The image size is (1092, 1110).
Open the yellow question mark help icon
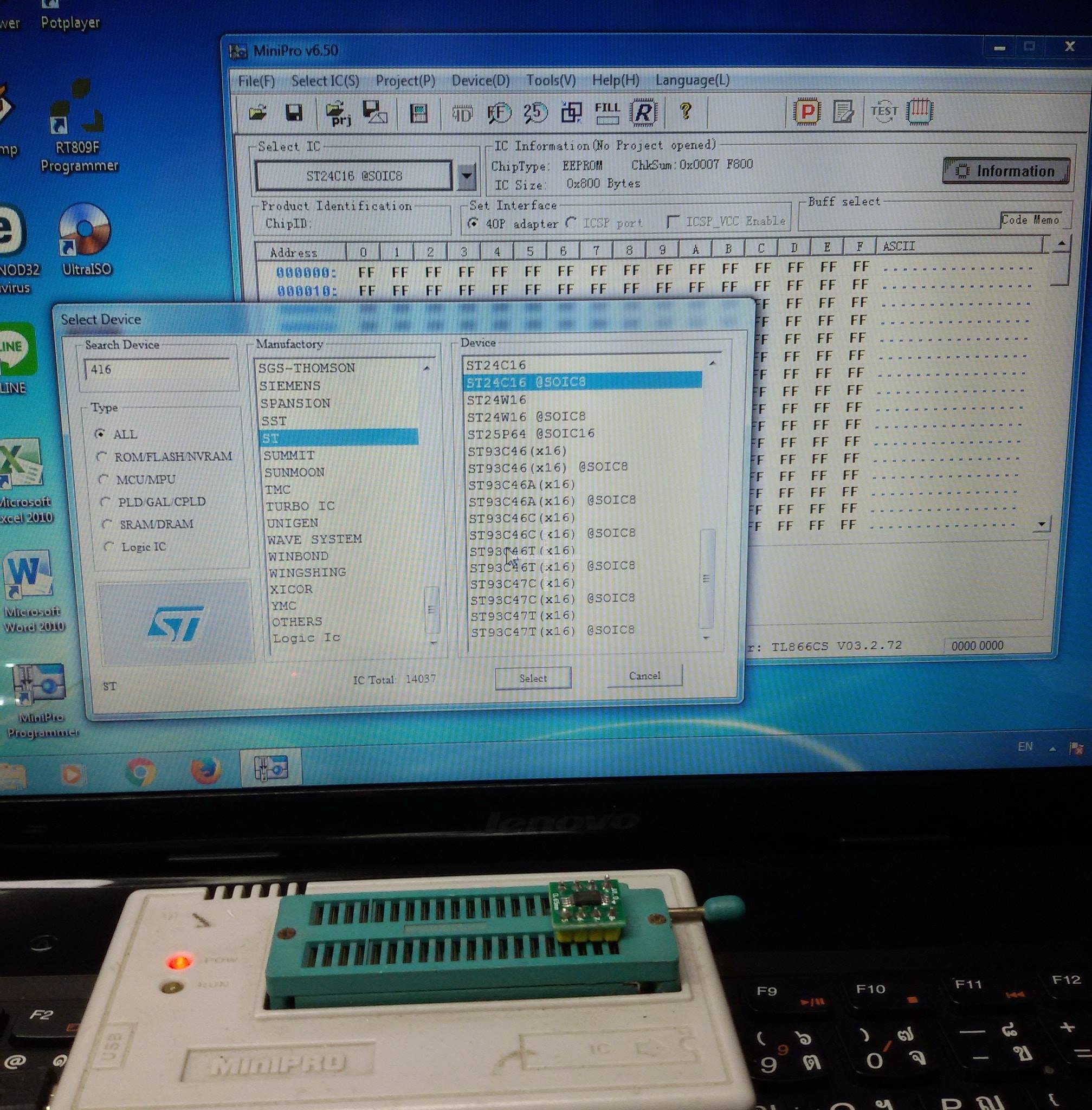point(686,111)
